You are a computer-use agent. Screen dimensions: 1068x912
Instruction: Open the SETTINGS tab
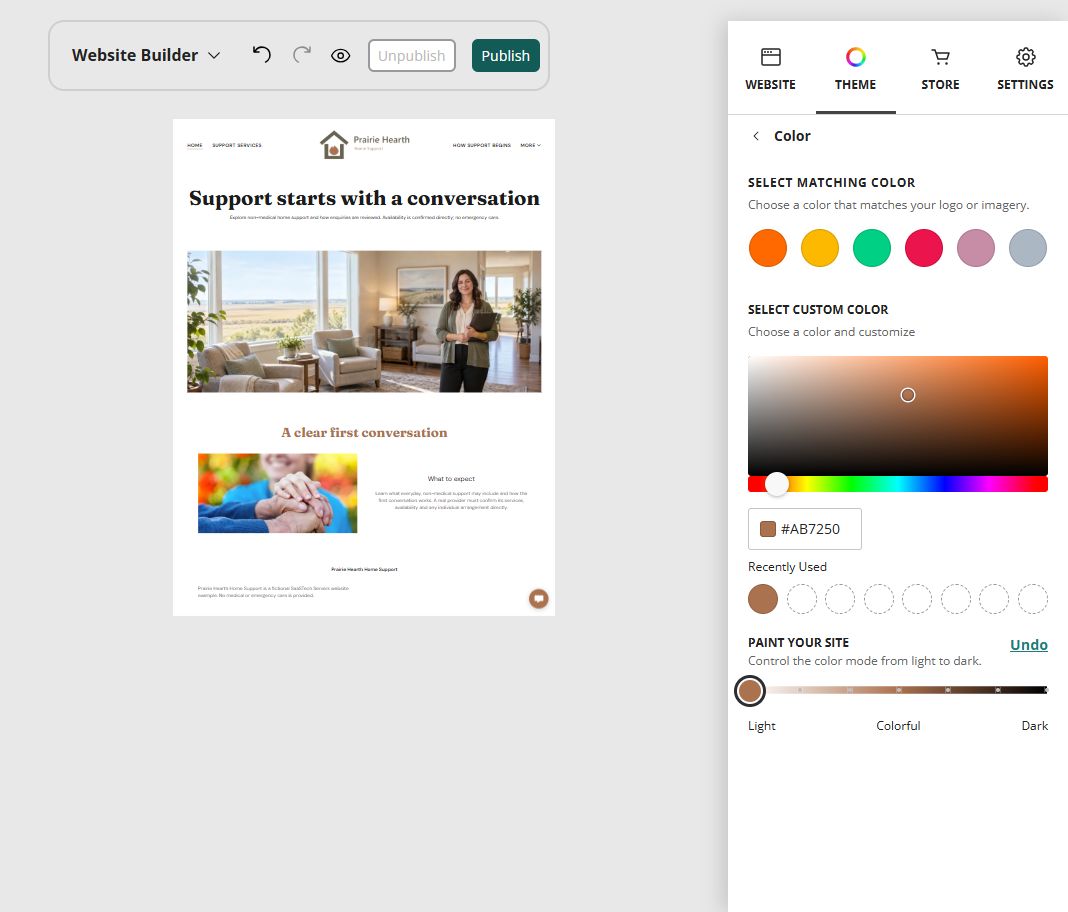[1025, 69]
